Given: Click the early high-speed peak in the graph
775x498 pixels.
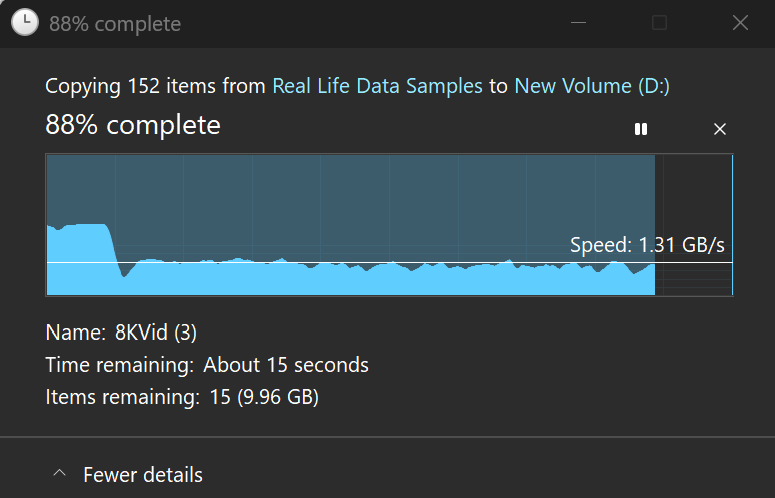Looking at the screenshot, I should tap(85, 240).
